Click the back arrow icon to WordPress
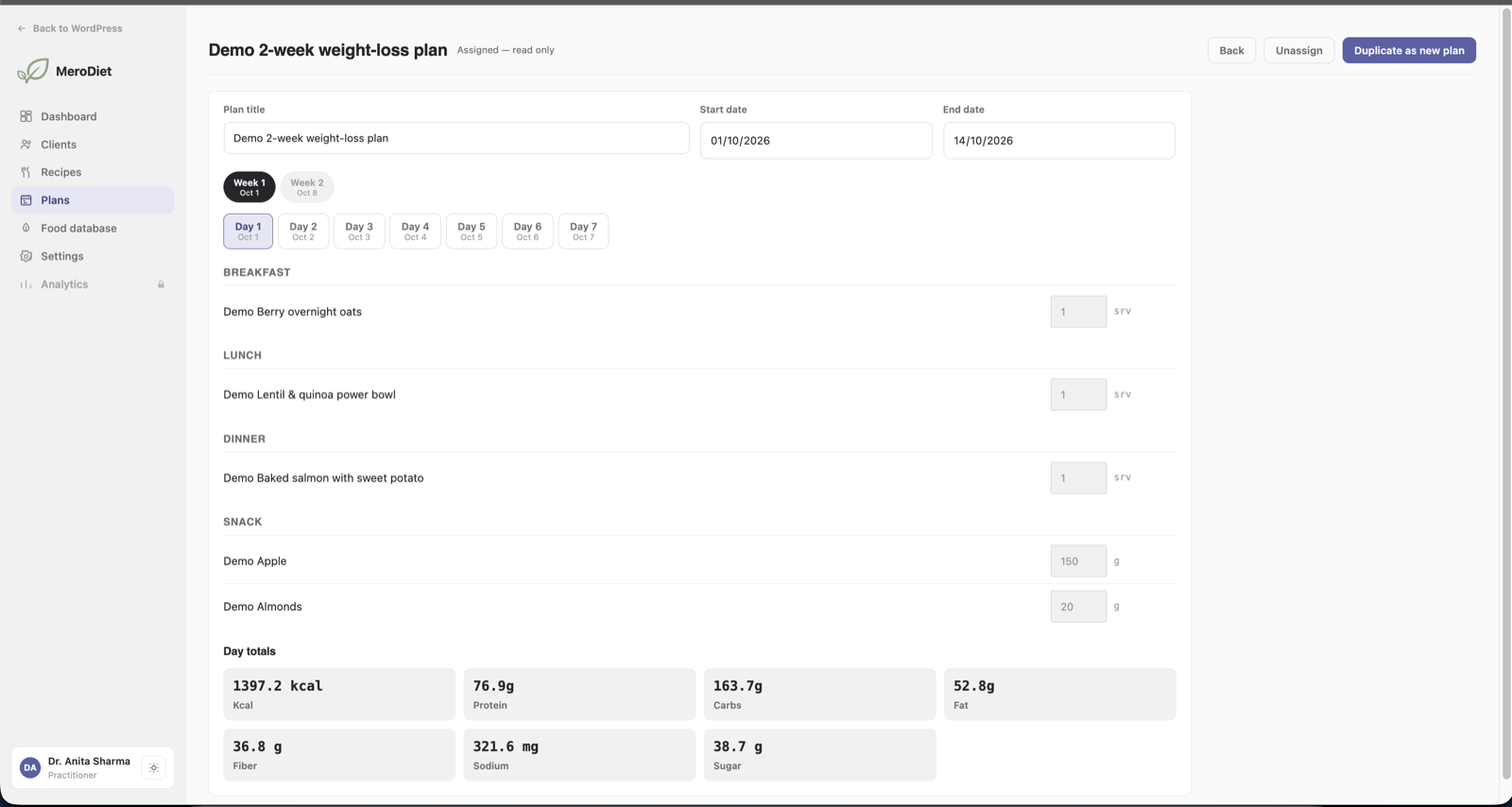The height and width of the screenshot is (807, 1512). click(x=22, y=28)
